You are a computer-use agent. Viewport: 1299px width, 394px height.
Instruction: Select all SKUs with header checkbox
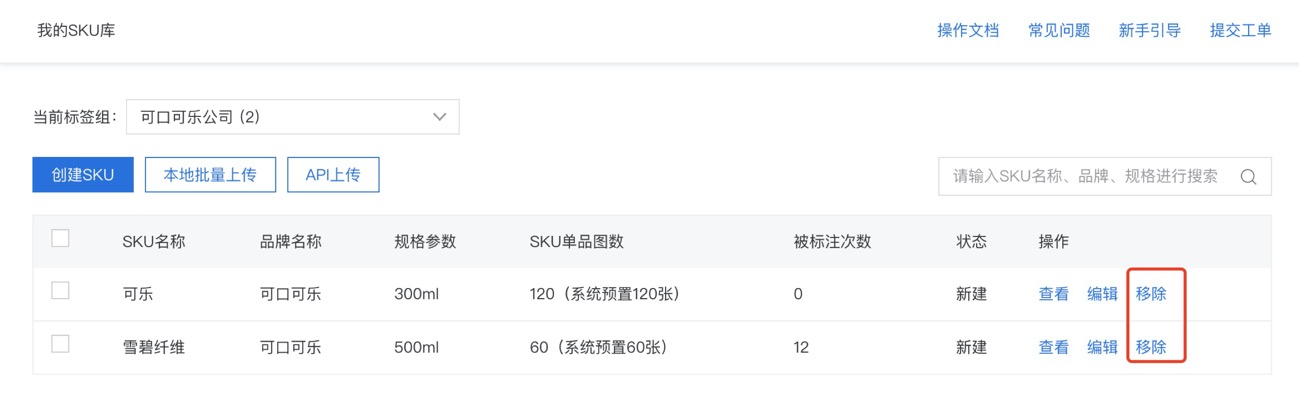(x=60, y=238)
